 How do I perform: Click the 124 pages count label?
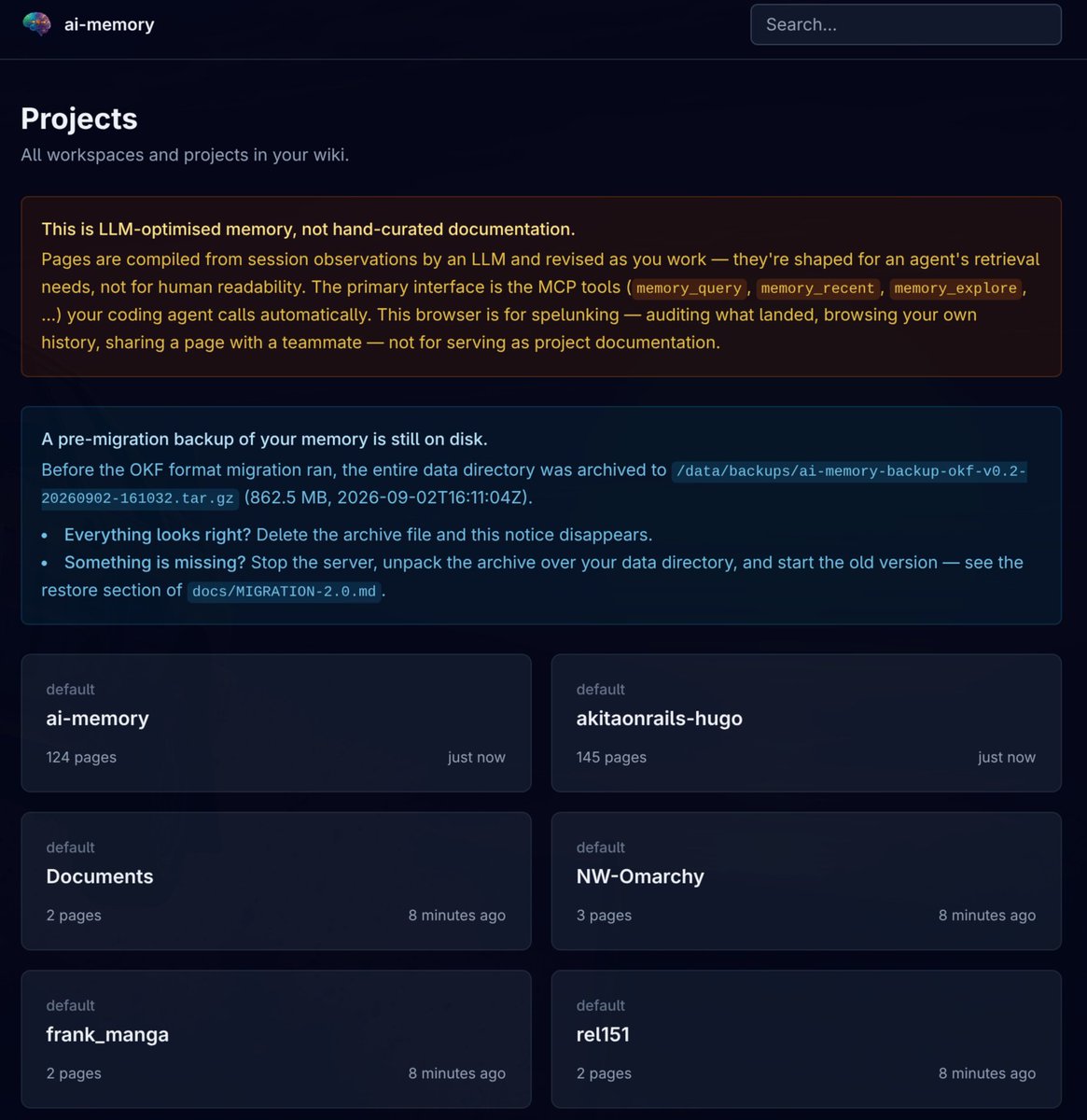(81, 757)
